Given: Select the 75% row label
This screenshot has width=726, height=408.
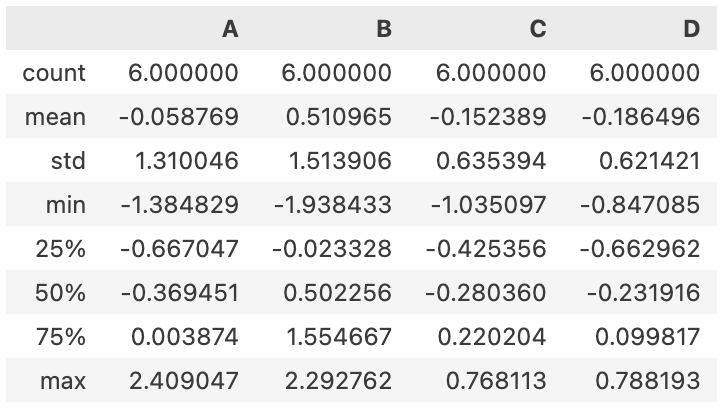Looking at the screenshot, I should pos(61,337).
